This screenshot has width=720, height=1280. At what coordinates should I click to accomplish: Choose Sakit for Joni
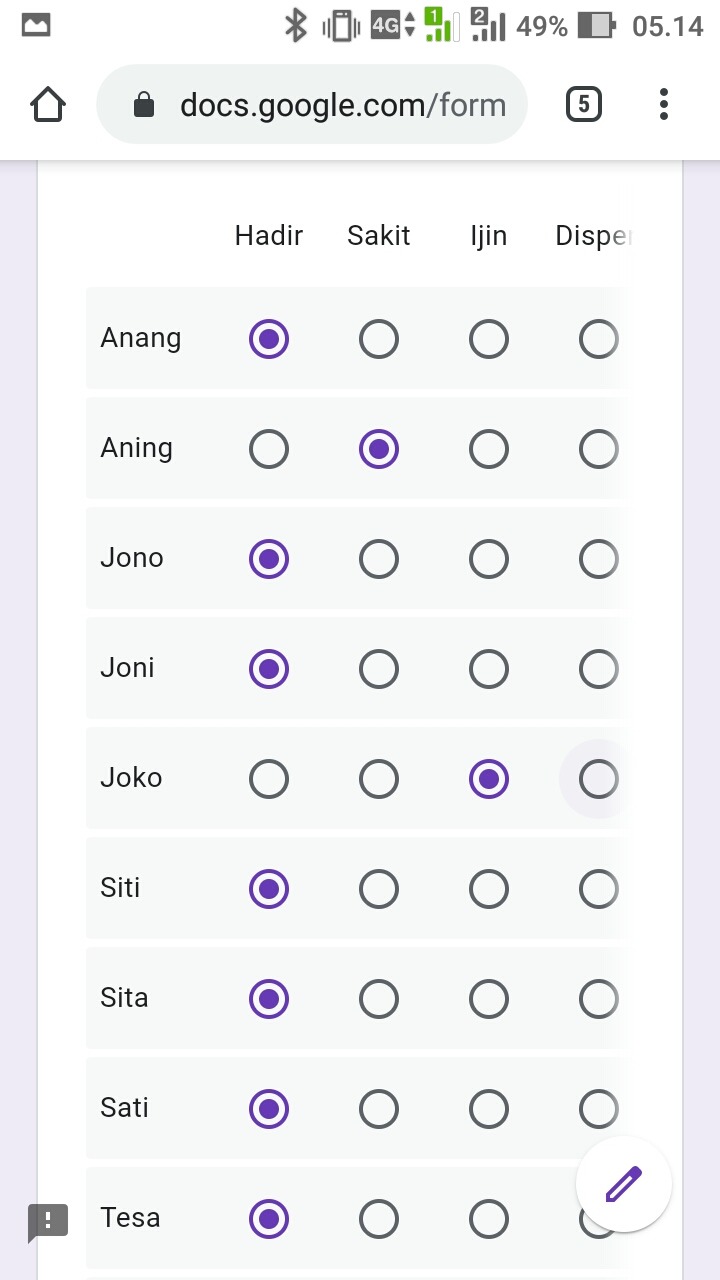[x=379, y=669]
